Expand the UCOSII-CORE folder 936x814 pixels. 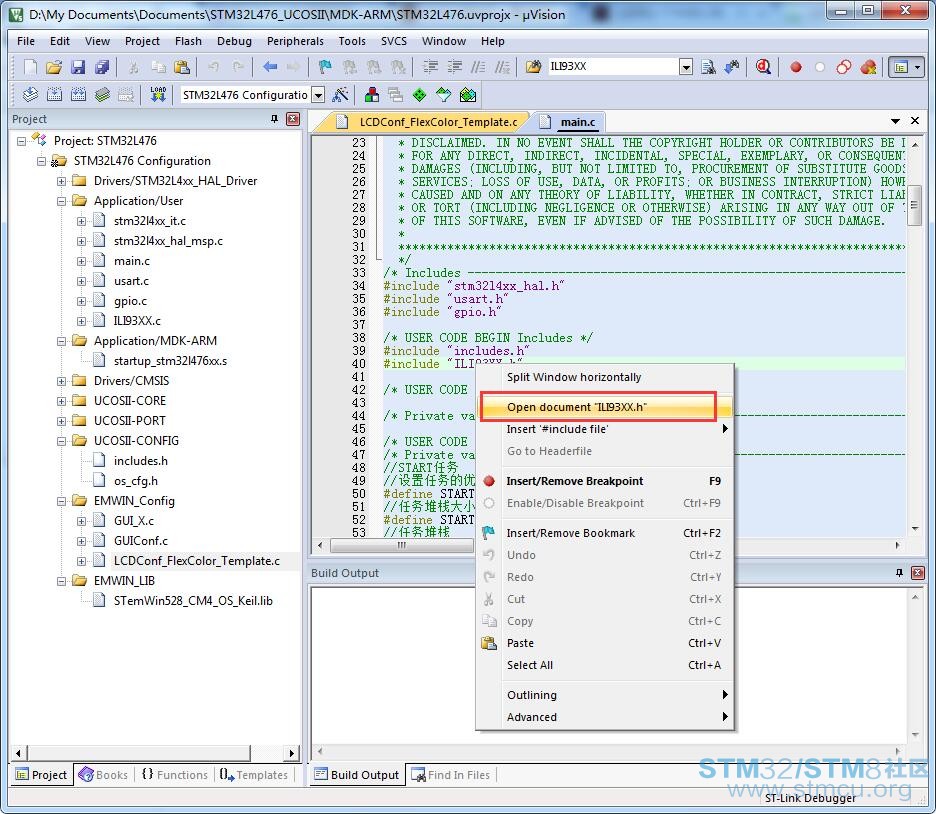coord(61,401)
